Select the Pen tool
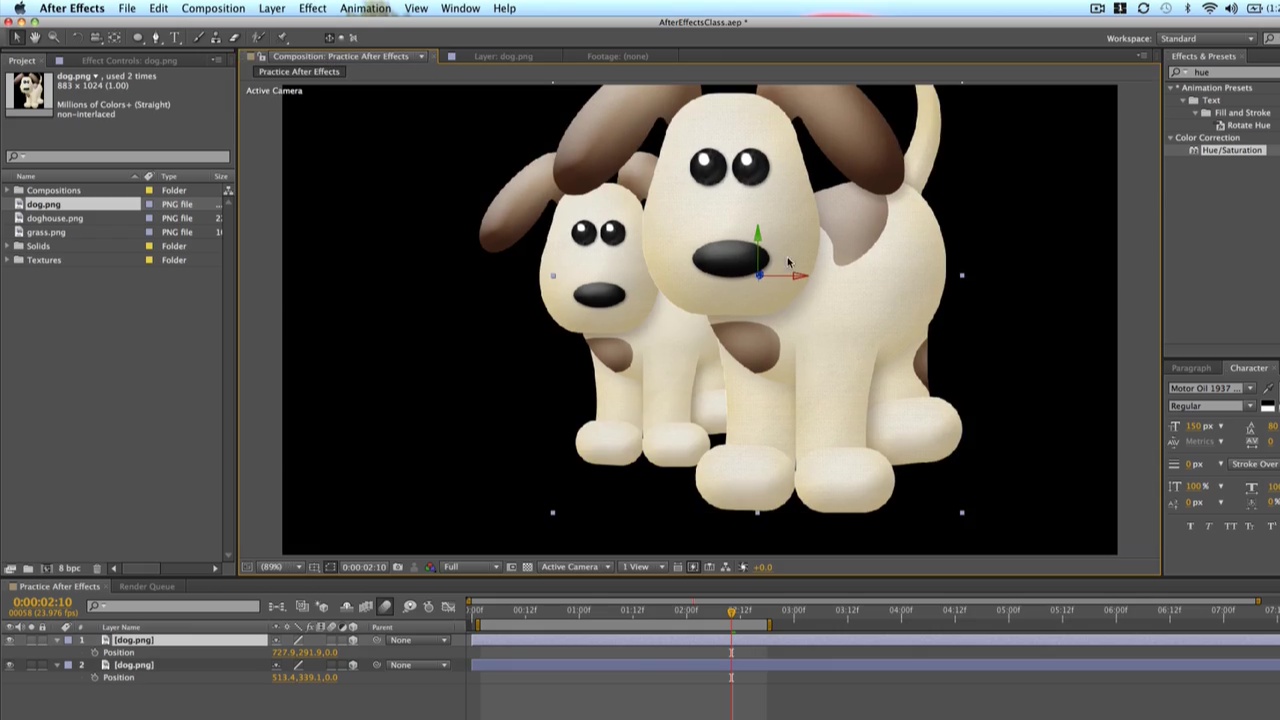Viewport: 1280px width, 720px height. coord(156,38)
